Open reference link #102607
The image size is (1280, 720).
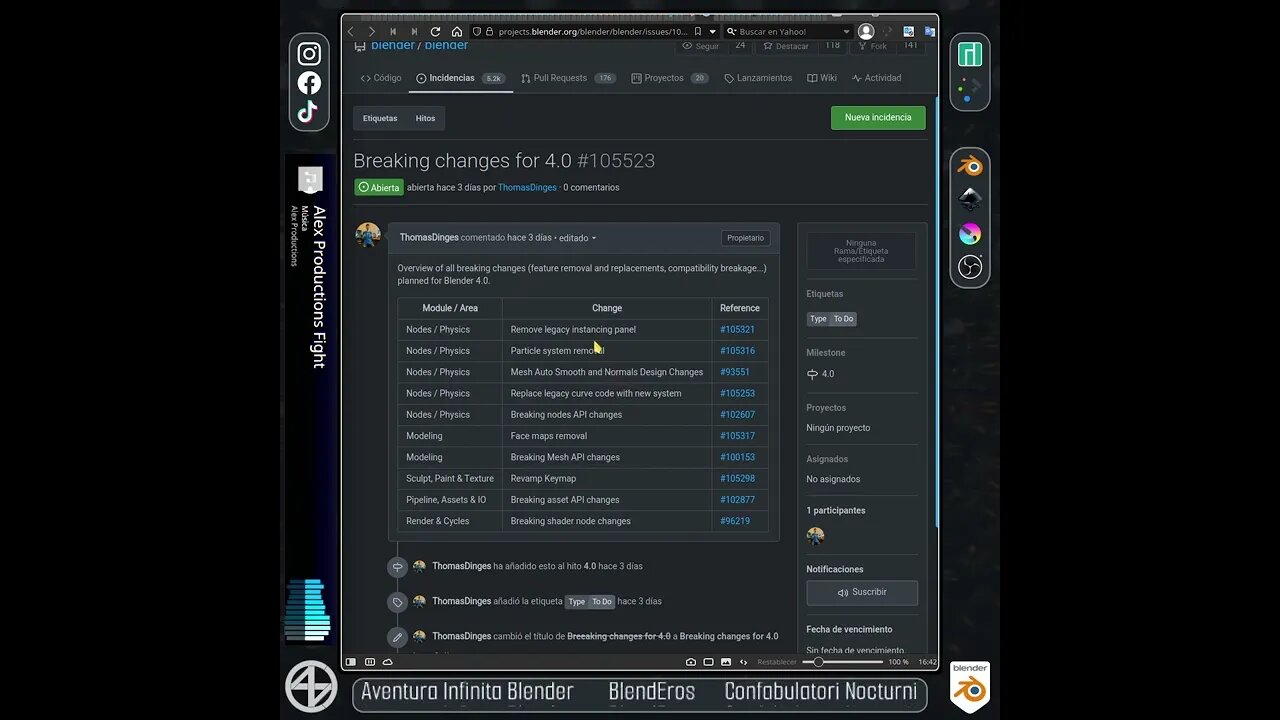[737, 415]
